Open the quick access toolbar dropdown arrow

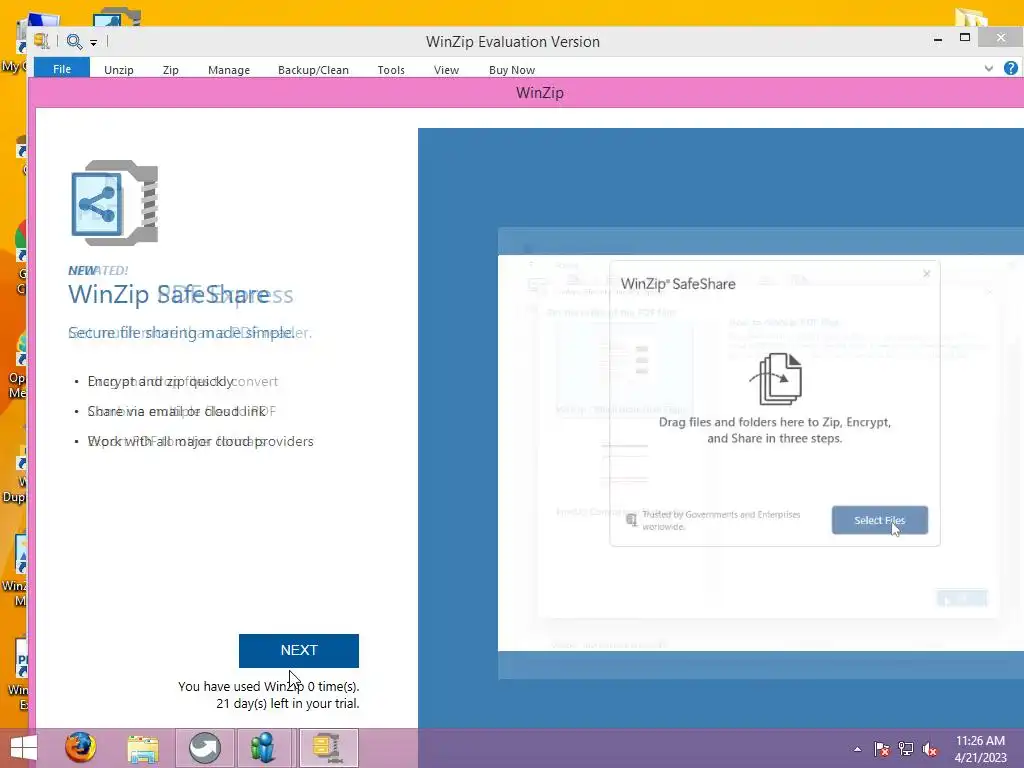(93, 43)
